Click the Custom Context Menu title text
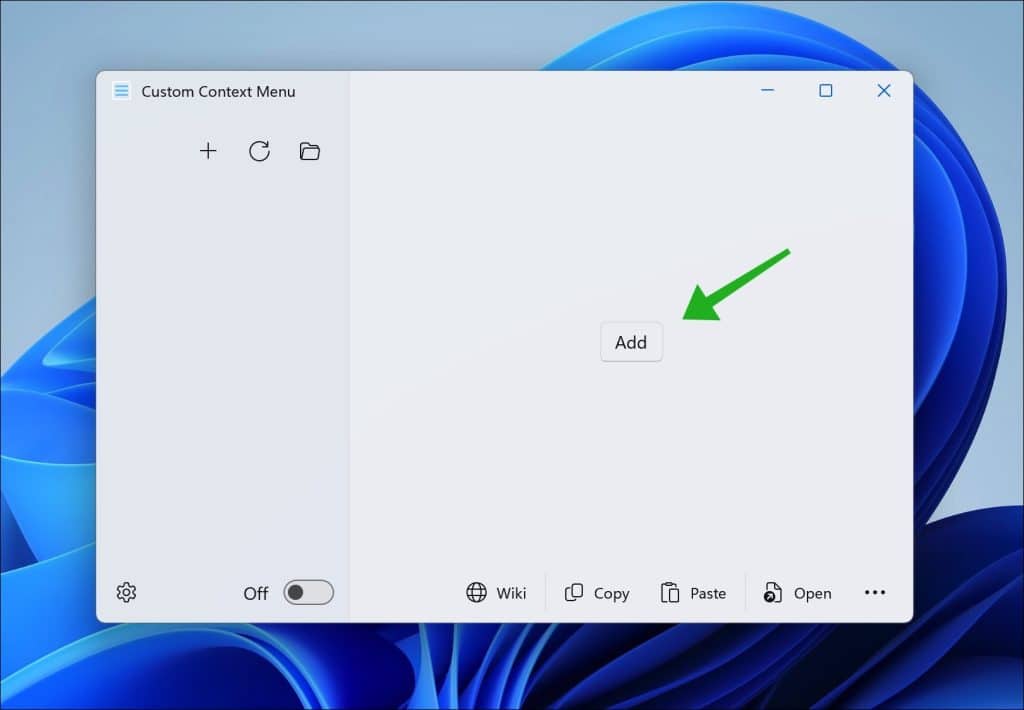Viewport: 1024px width, 710px height. point(219,91)
